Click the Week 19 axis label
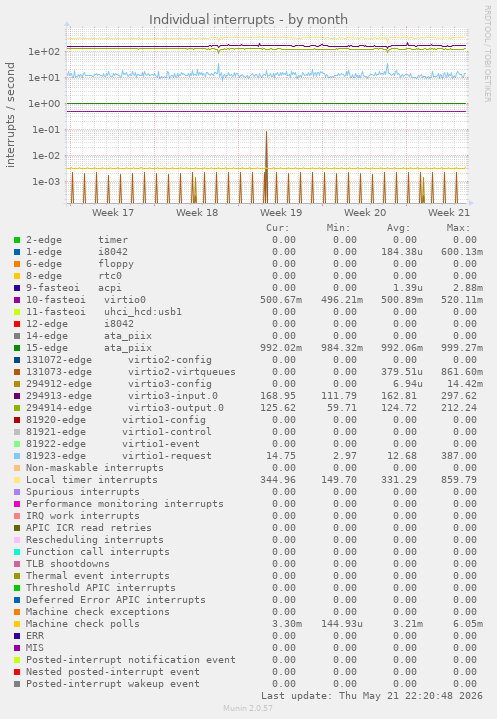Image resolution: width=497 pixels, height=719 pixels. 281,213
